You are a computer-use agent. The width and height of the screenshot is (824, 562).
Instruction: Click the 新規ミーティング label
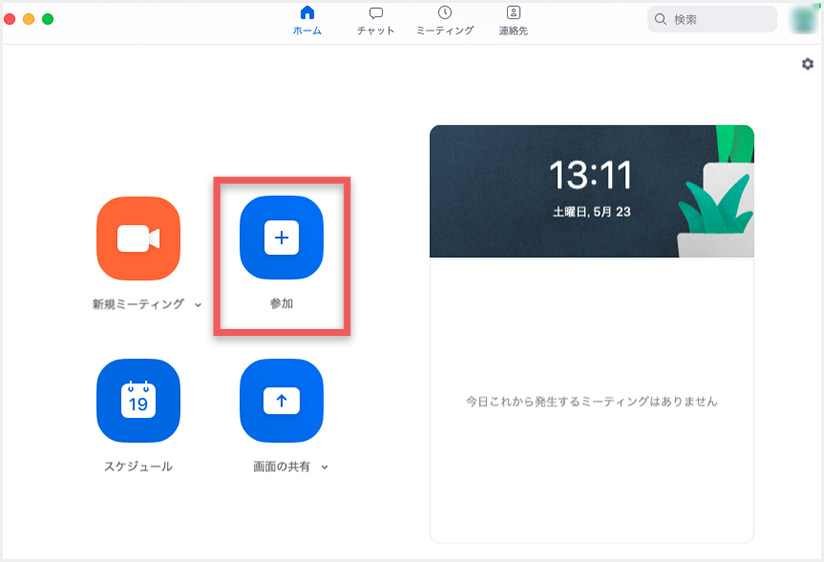[138, 304]
